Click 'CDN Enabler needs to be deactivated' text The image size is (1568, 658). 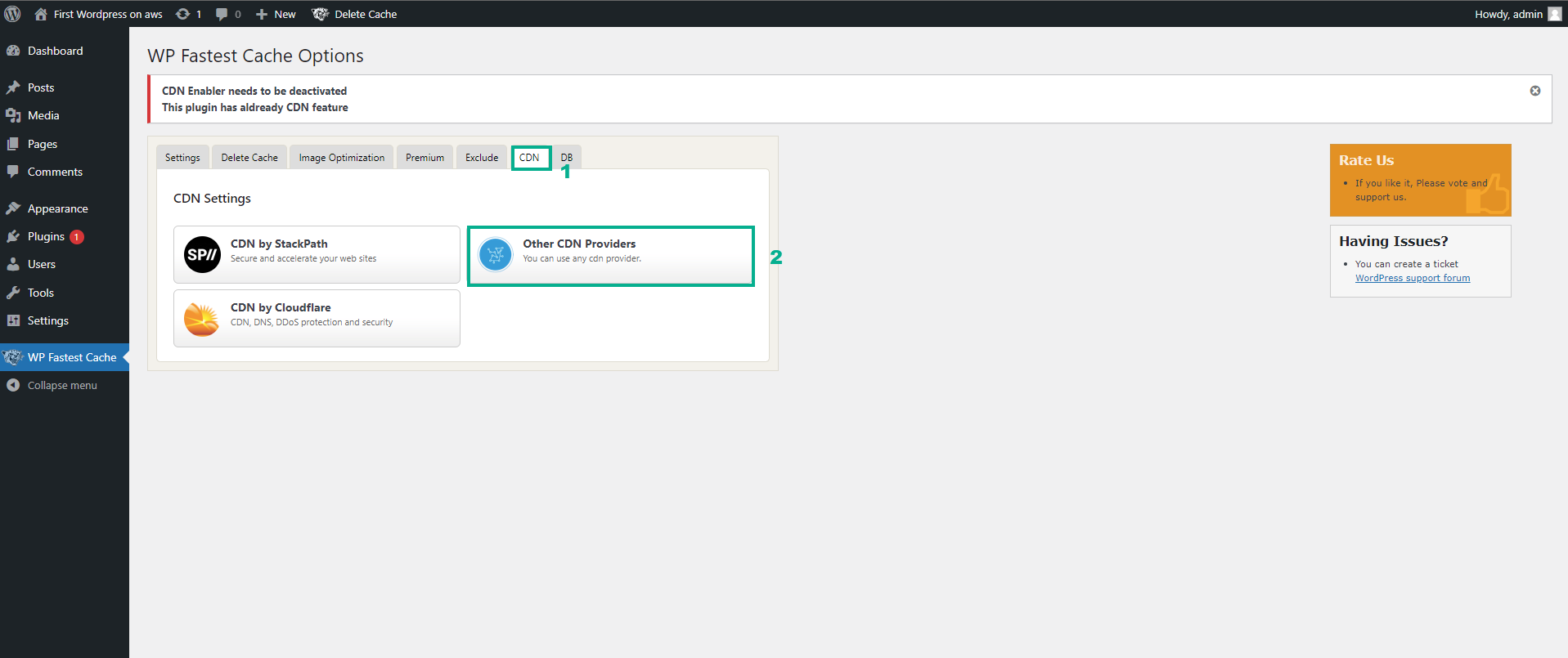point(254,91)
